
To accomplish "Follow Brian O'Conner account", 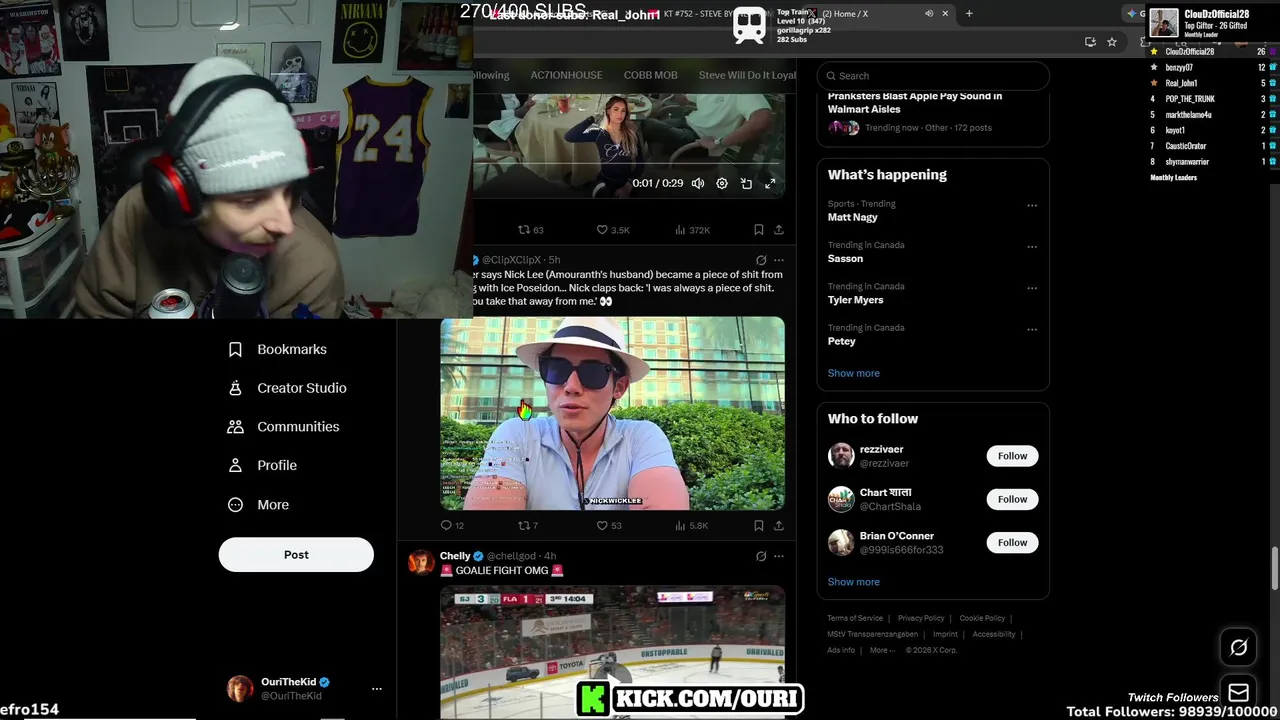I will pyautogui.click(x=1012, y=542).
